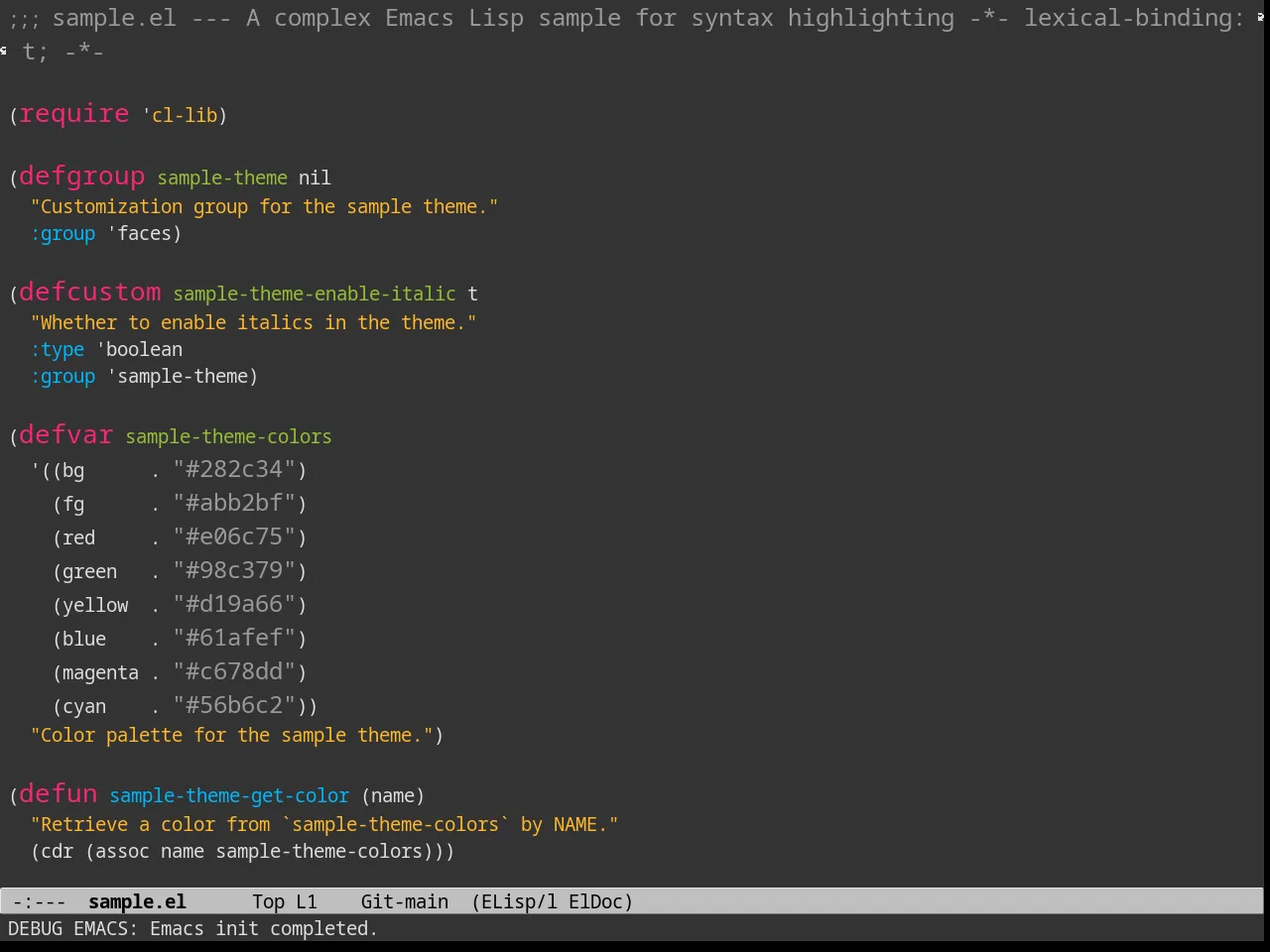Image resolution: width=1270 pixels, height=952 pixels.
Task: Place cursor on the defgroup keyword
Action: (x=82, y=177)
